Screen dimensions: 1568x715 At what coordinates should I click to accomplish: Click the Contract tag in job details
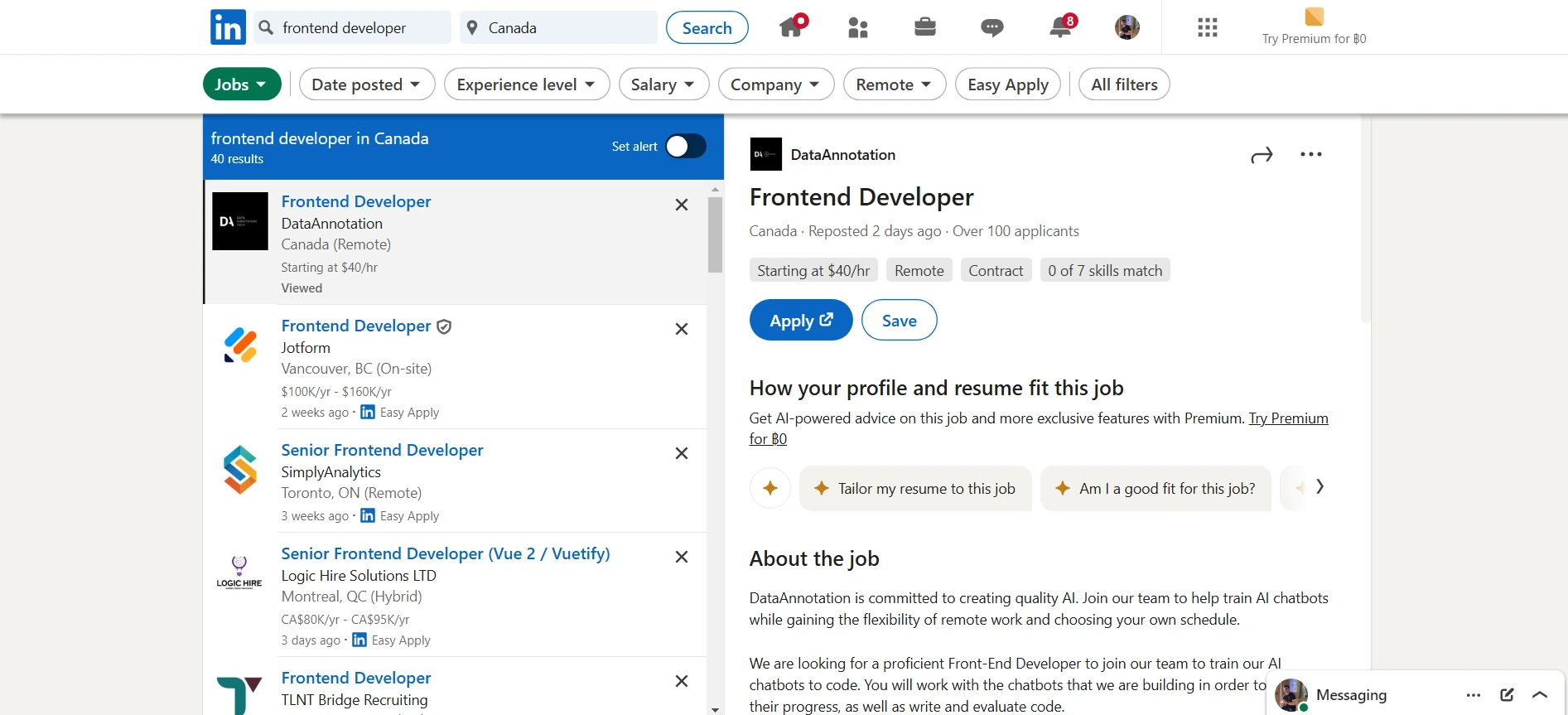[x=996, y=270]
